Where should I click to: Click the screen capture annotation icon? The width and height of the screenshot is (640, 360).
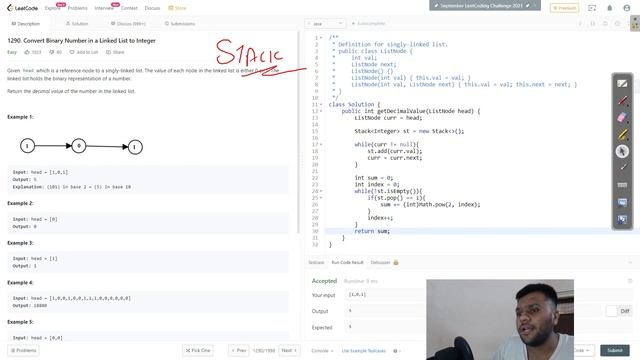click(x=622, y=202)
